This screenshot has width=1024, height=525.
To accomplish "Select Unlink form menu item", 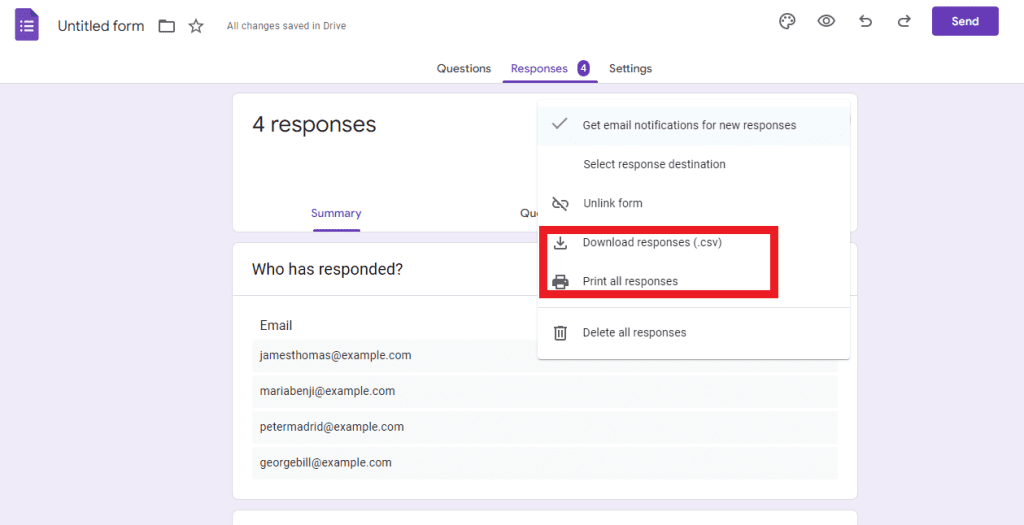I will click(694, 204).
